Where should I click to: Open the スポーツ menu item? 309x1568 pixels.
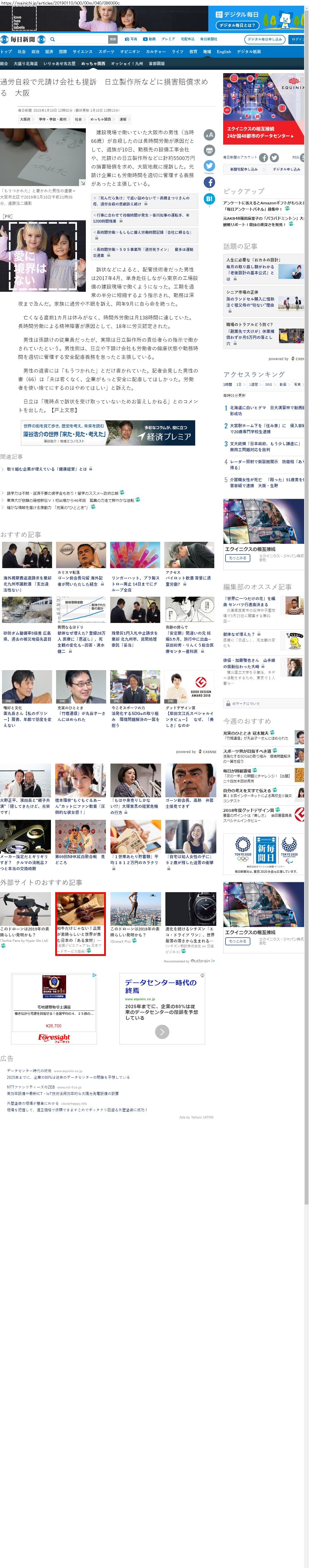106,52
